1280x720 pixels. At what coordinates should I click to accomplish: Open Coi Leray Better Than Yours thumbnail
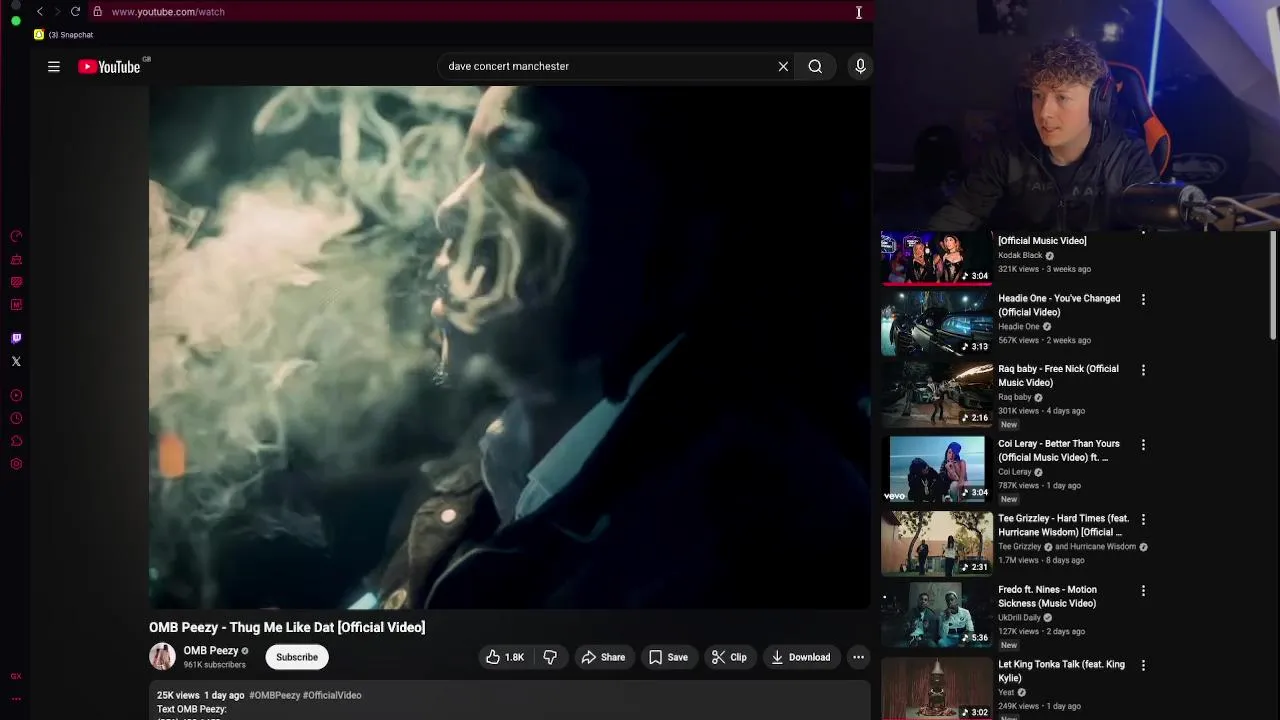tap(936, 469)
